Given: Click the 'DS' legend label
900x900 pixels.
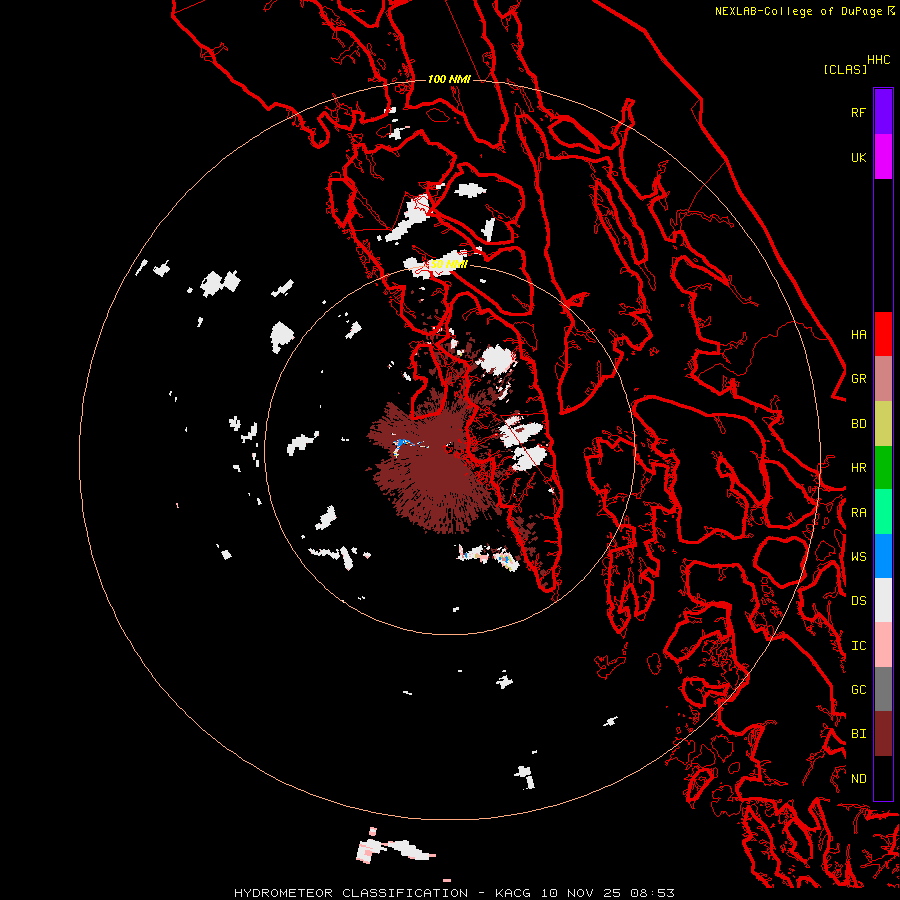Looking at the screenshot, I should tap(858, 601).
